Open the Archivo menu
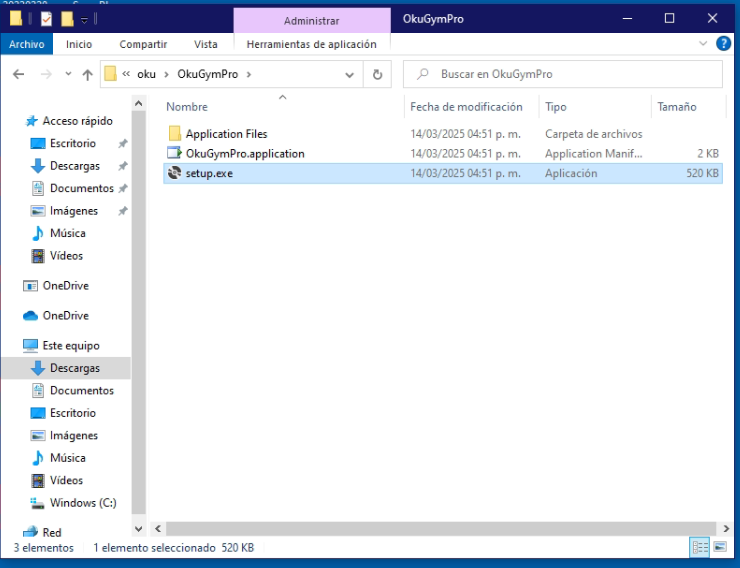Image resolution: width=740 pixels, height=568 pixels. pos(26,44)
